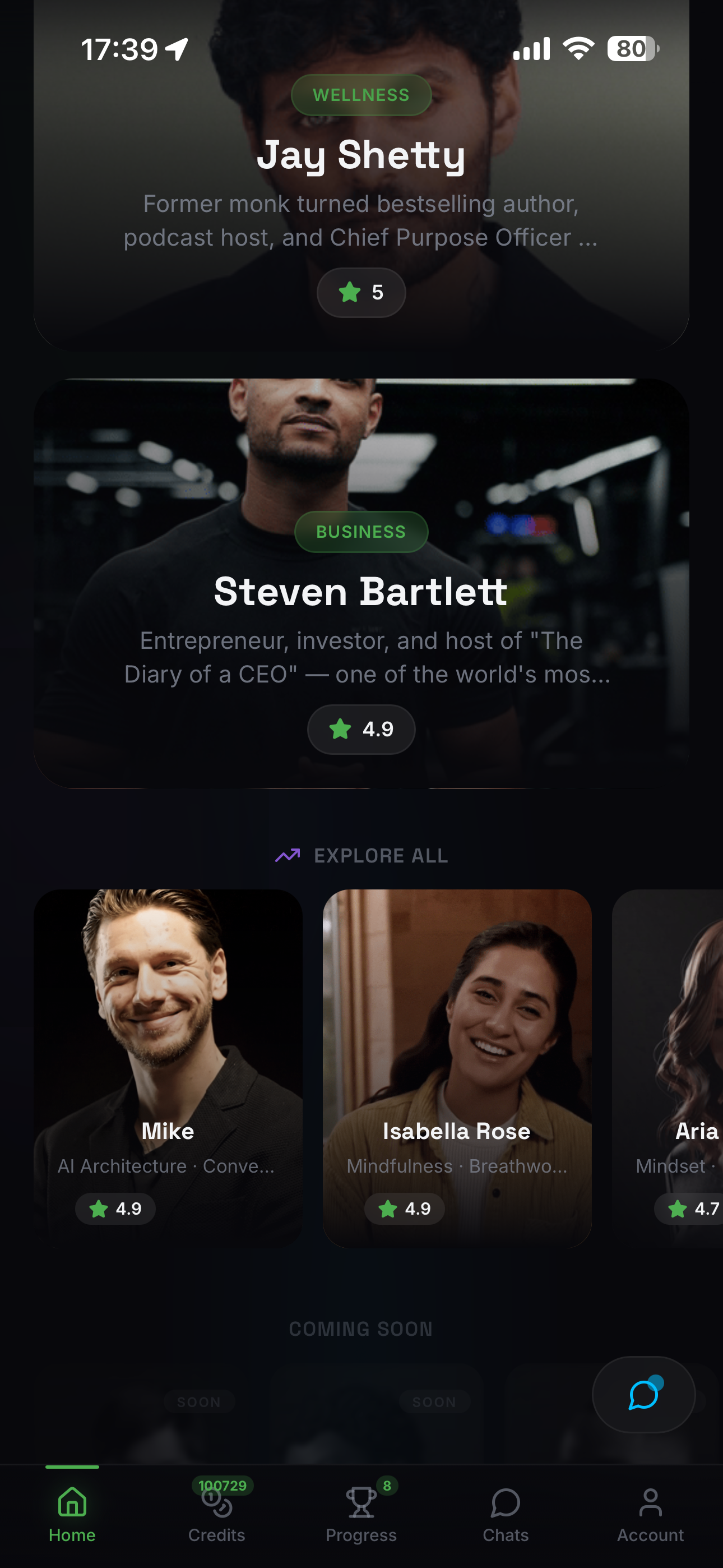Open Isabella Rose's Mindfulness card
The height and width of the screenshot is (1568, 723).
click(x=457, y=1068)
